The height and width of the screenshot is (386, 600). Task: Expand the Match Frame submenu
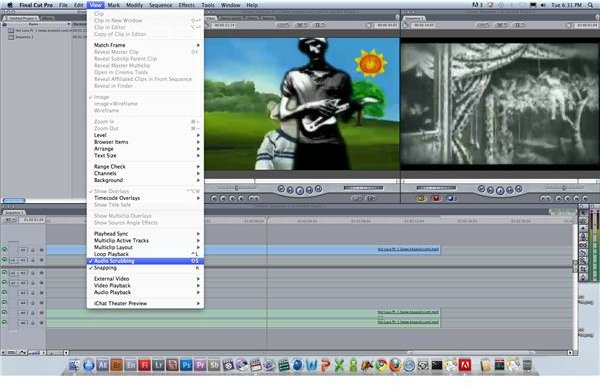click(145, 45)
